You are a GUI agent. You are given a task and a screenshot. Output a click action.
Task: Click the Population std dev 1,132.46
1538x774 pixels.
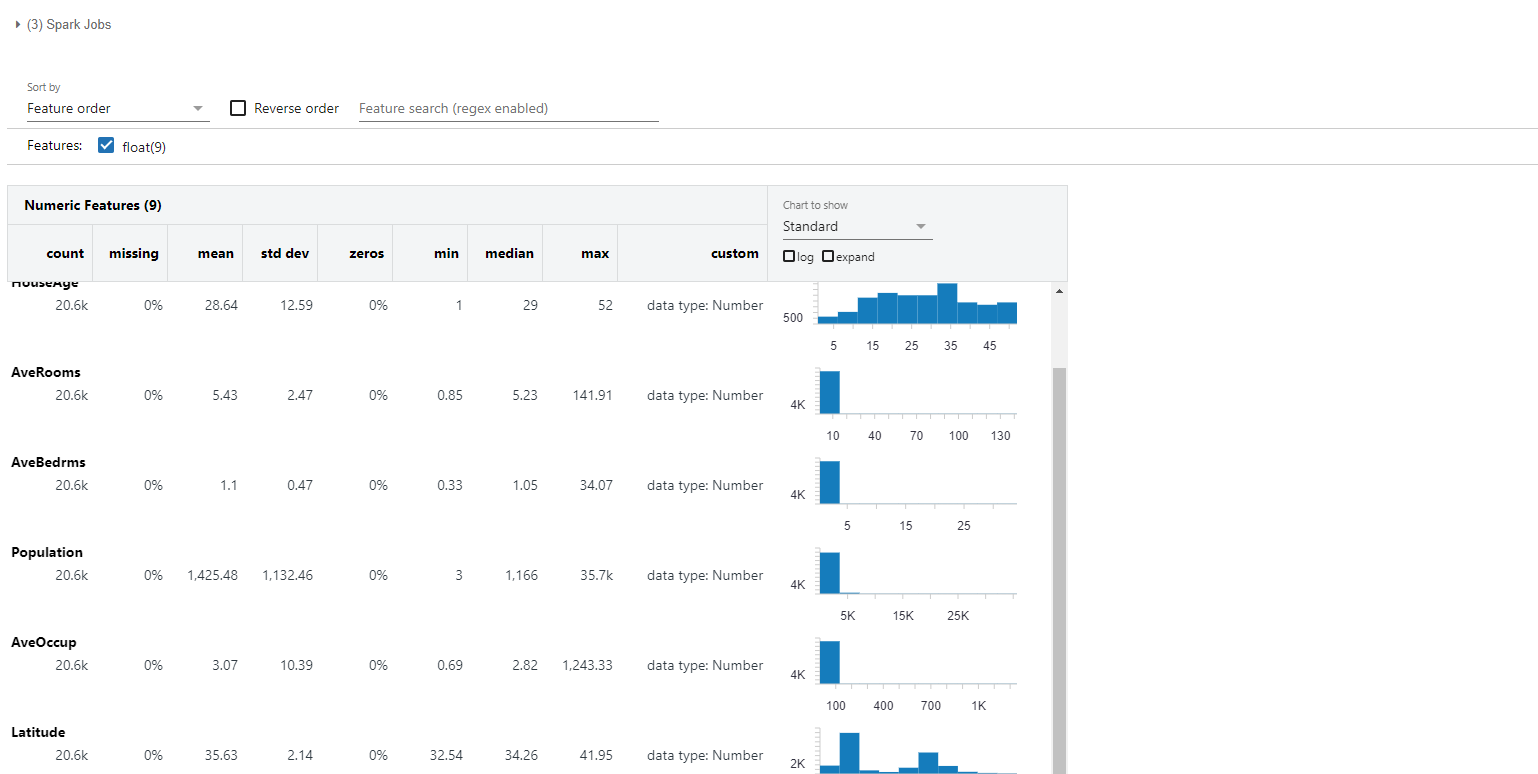(x=288, y=575)
